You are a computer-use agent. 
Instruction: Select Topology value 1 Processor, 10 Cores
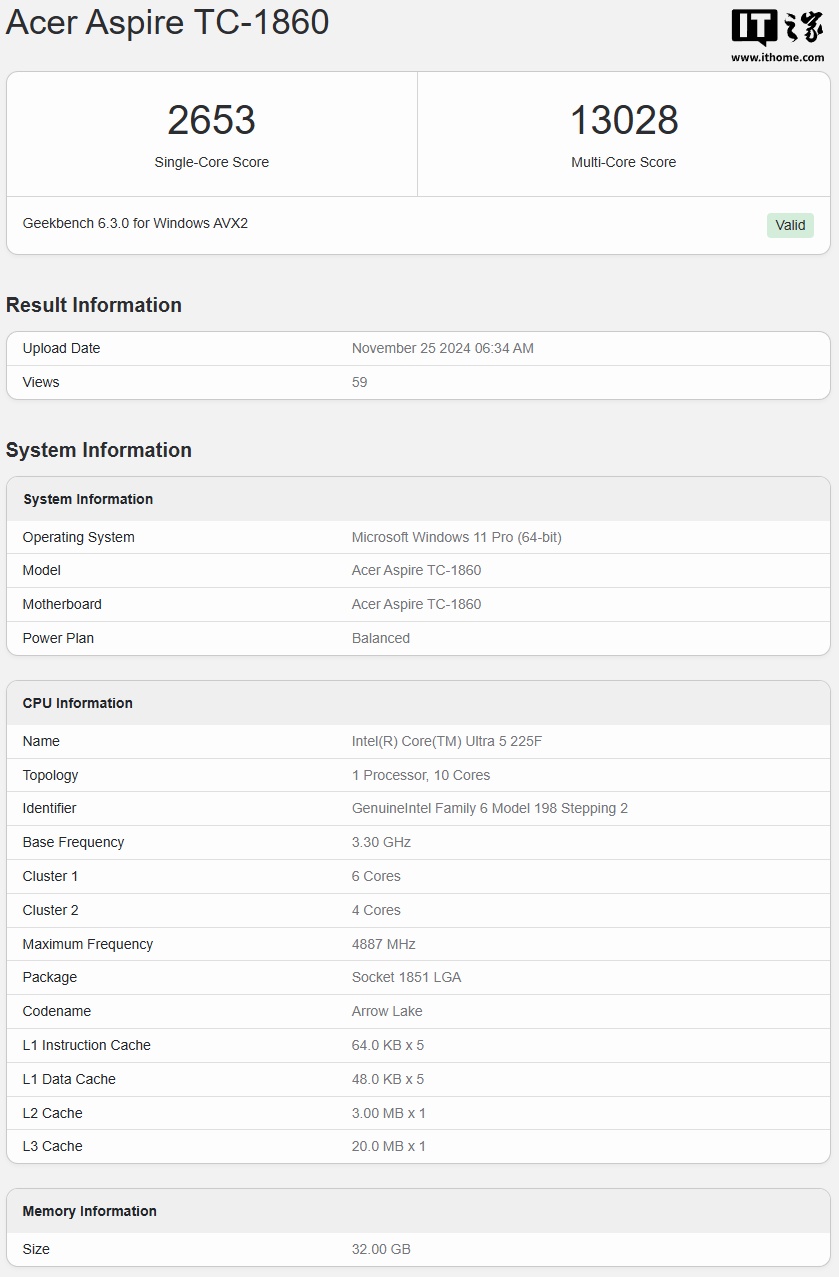pos(421,775)
